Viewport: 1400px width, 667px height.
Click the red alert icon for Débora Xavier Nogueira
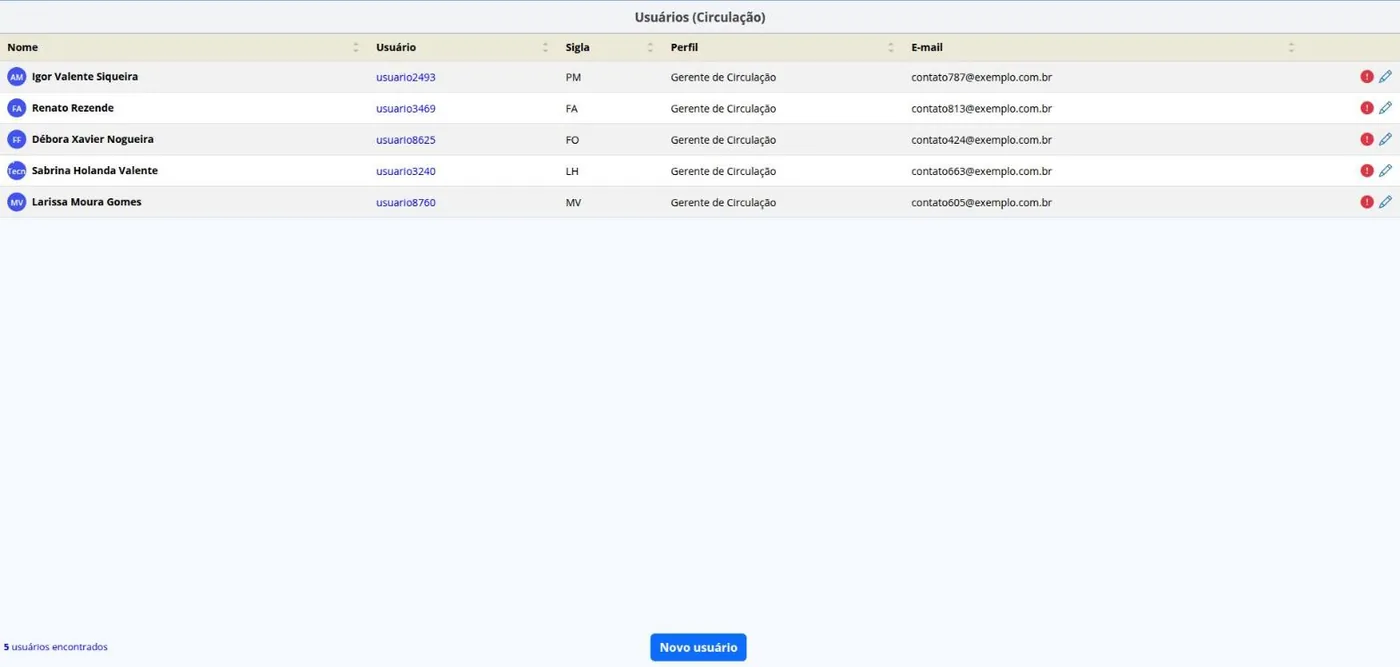pos(1367,139)
